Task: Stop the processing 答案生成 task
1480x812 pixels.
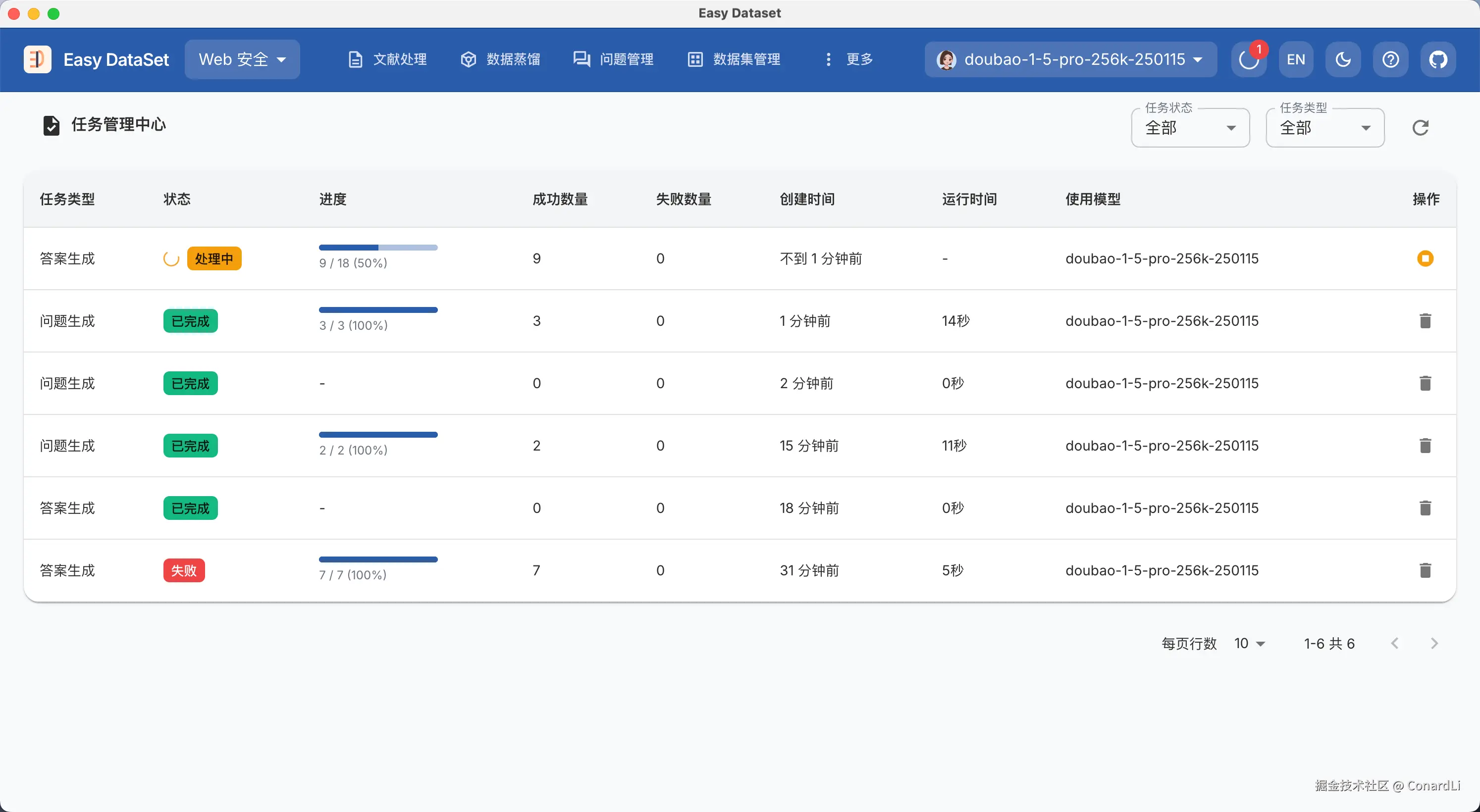Action: (1425, 258)
